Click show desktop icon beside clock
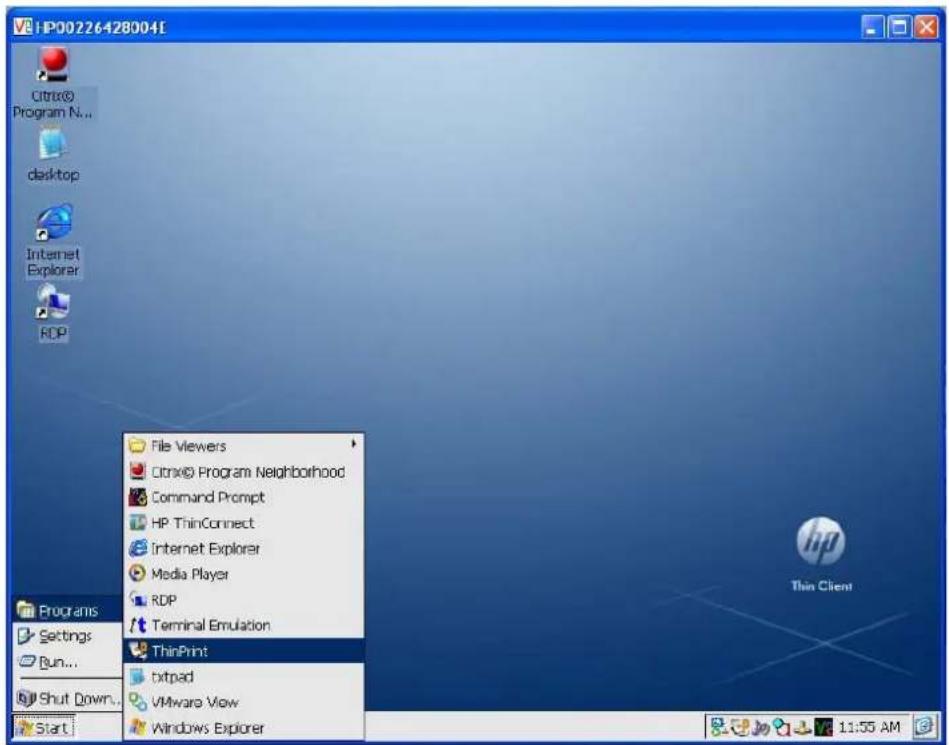Image resolution: width=949 pixels, height=745 pixels. click(x=924, y=726)
